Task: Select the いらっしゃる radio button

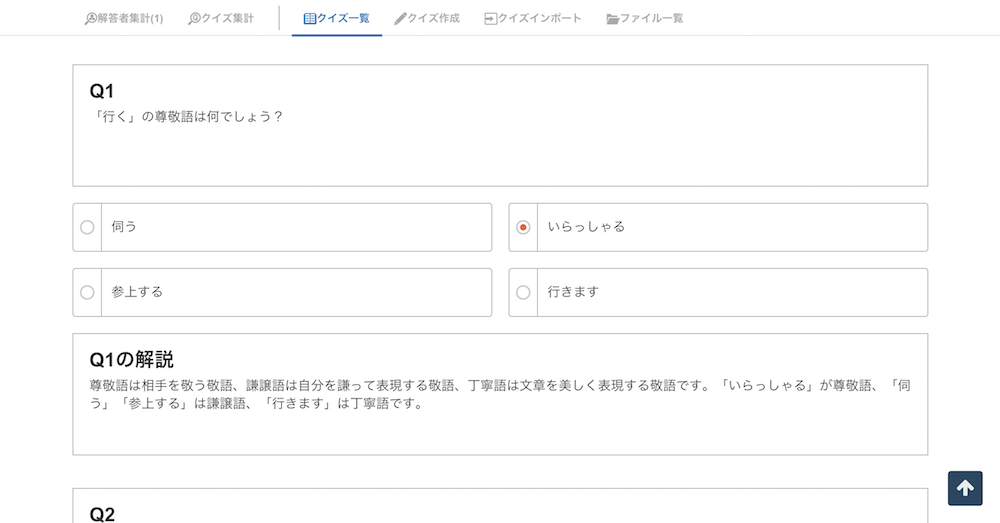Action: 523,227
